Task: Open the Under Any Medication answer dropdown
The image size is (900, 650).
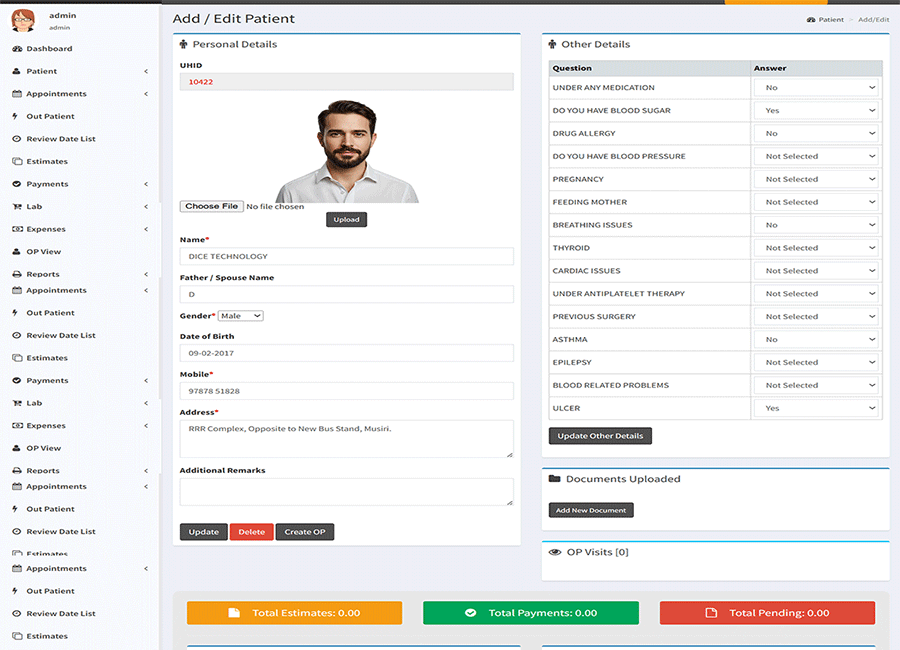Action: [817, 88]
